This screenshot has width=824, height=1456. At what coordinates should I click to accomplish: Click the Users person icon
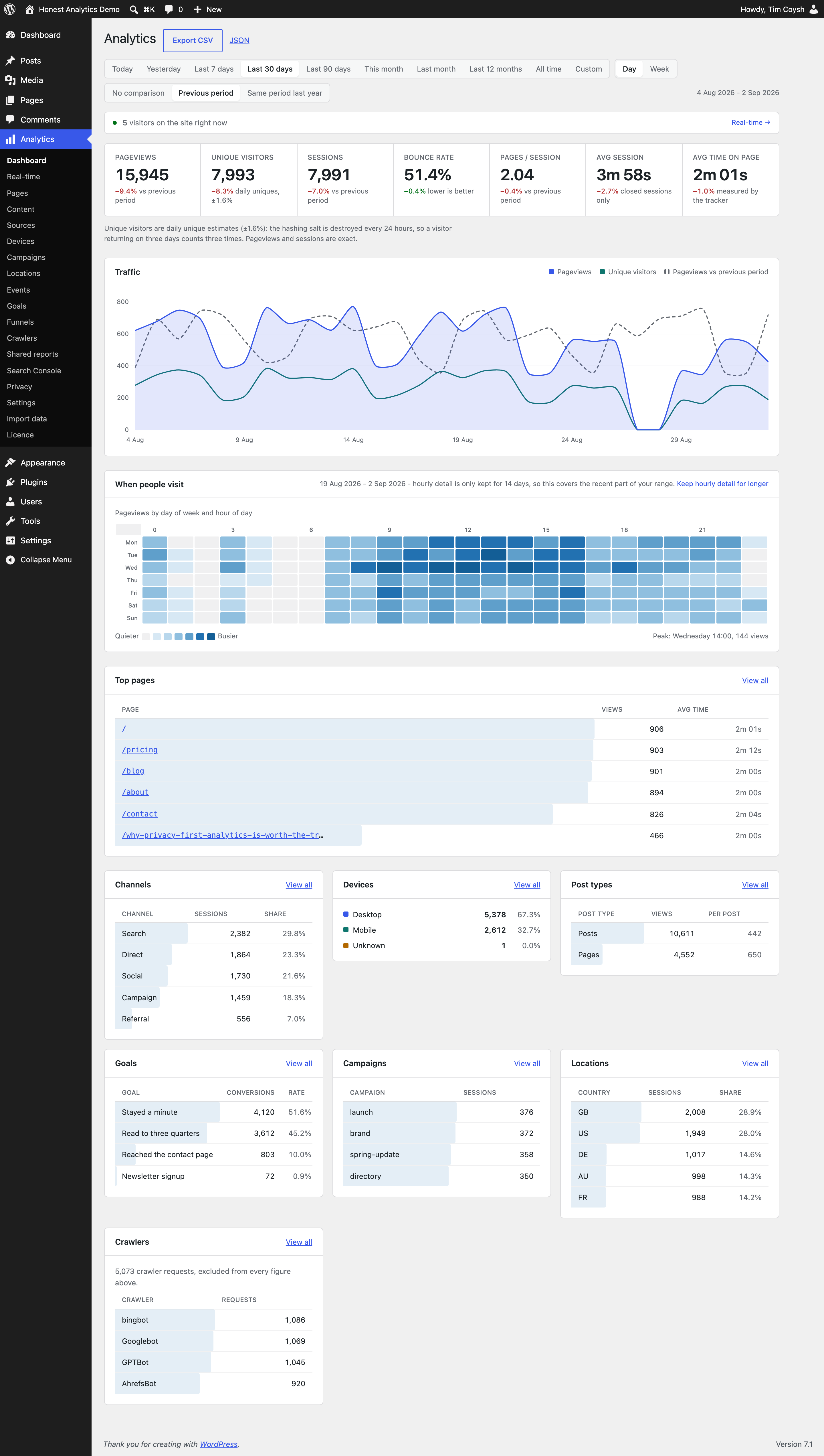pyautogui.click(x=10, y=502)
